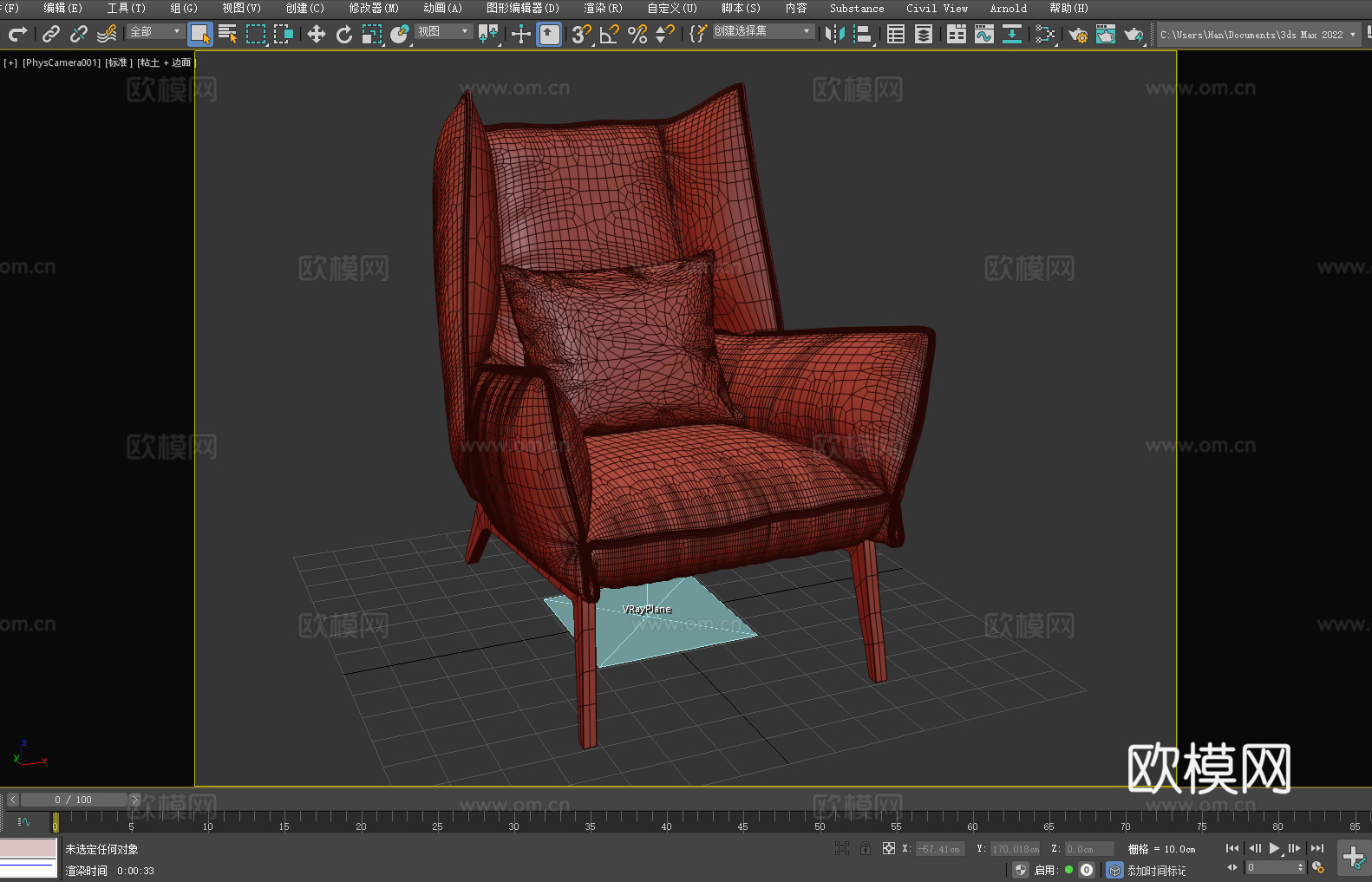Click the Bind to Space Warp icon
This screenshot has width=1372, height=882.
point(107,34)
